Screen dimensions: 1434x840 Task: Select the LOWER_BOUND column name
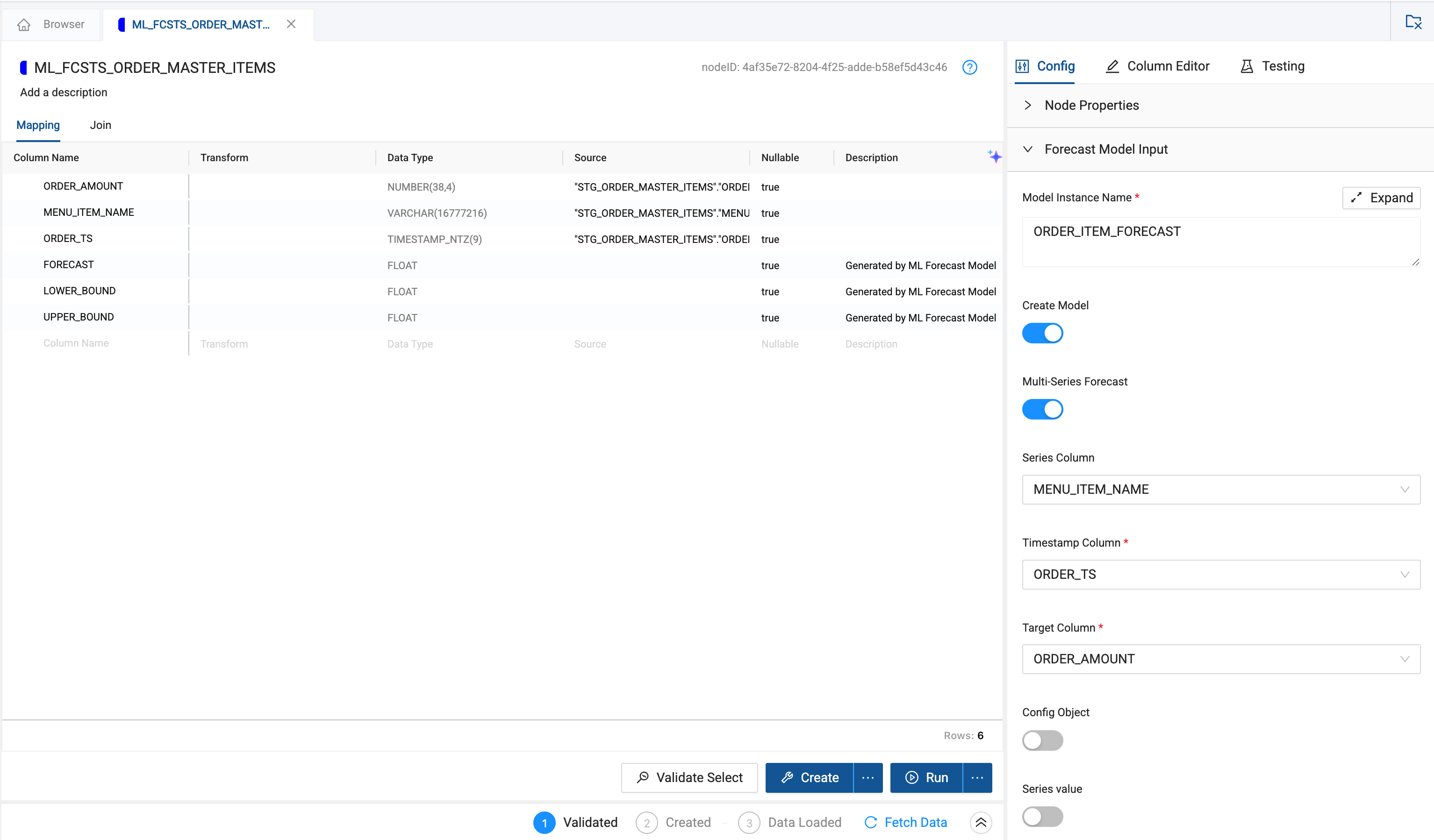tap(79, 291)
